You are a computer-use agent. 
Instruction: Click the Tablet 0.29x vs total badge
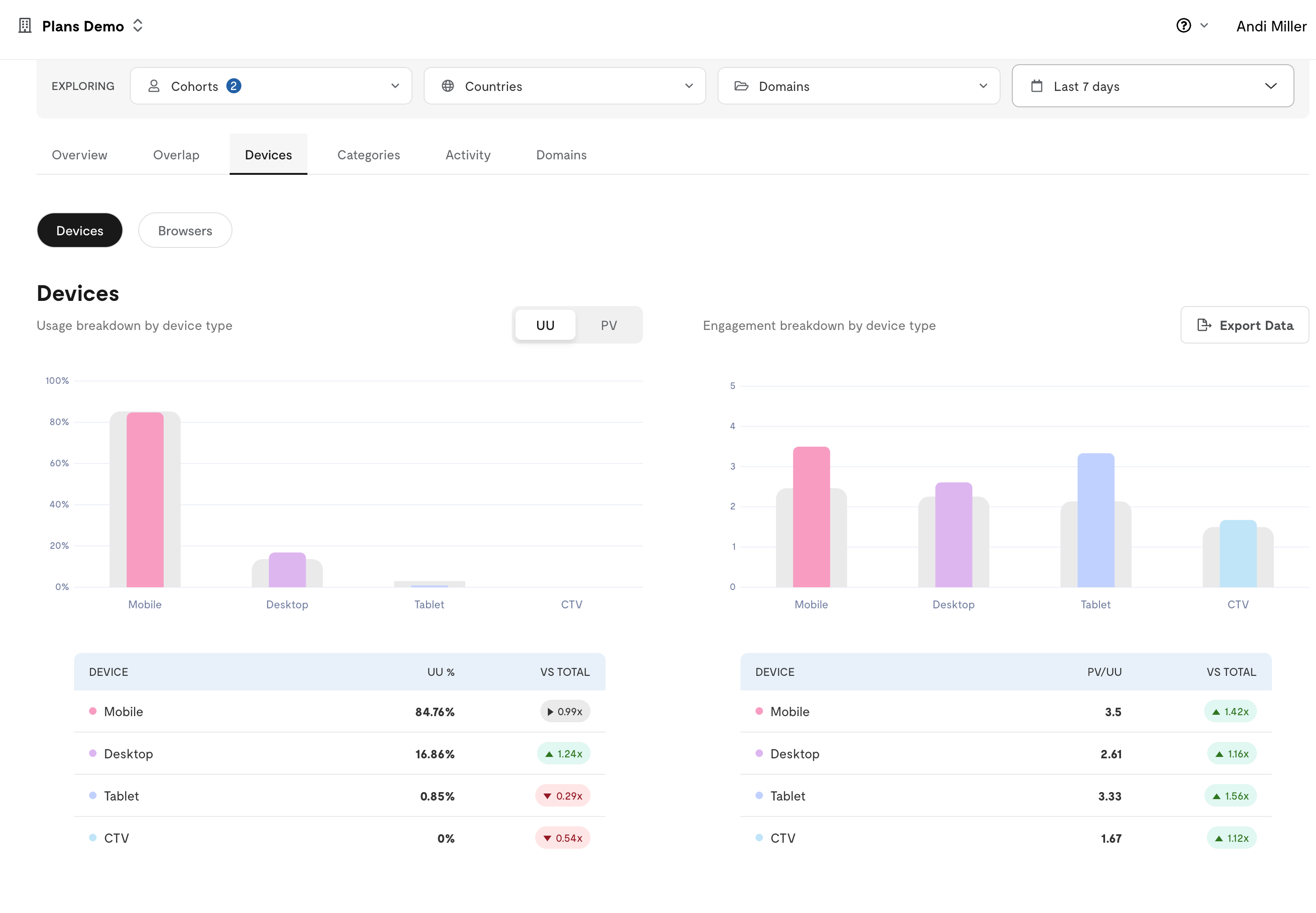pos(562,796)
